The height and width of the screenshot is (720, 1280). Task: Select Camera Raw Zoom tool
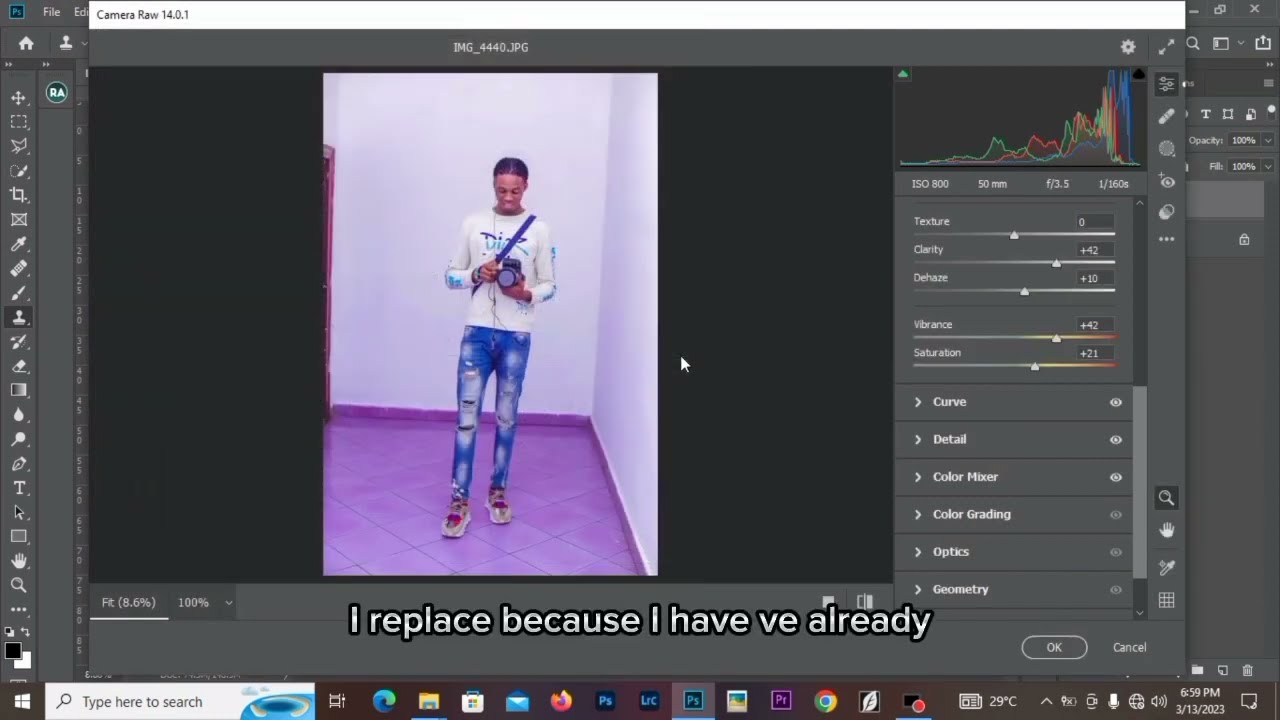pos(1166,498)
